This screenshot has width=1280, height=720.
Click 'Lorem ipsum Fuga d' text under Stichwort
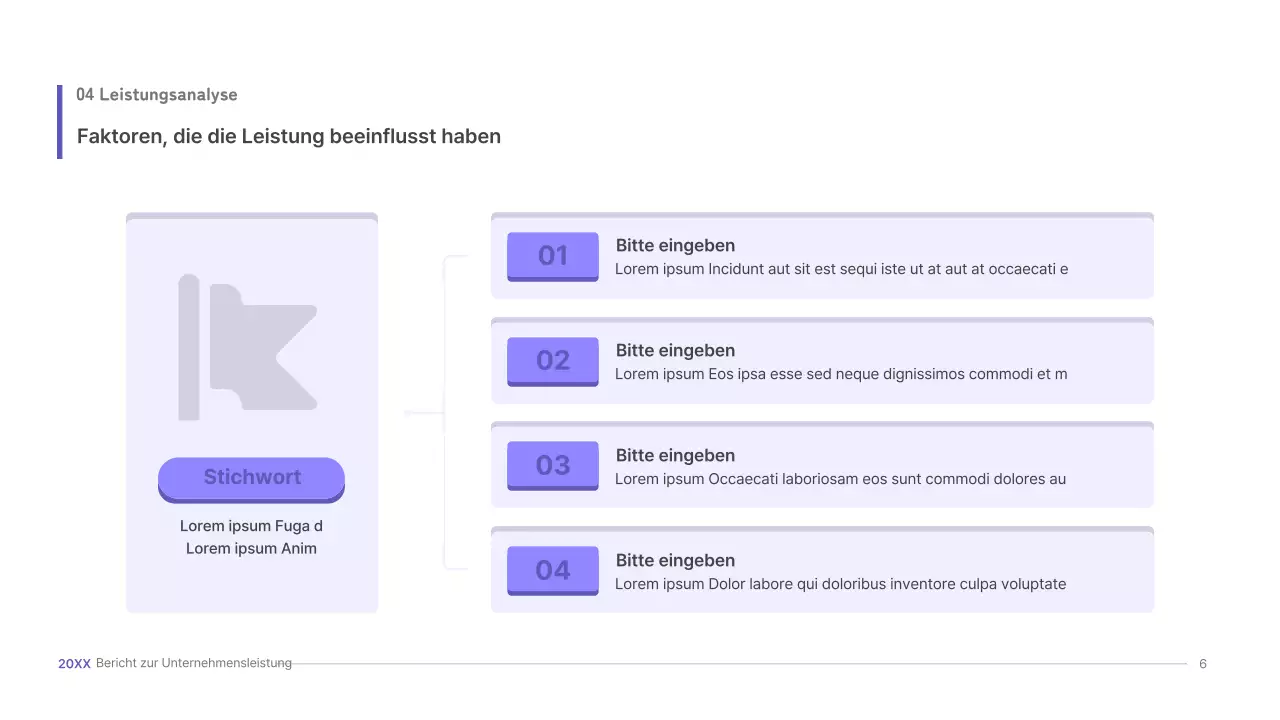[x=251, y=526]
